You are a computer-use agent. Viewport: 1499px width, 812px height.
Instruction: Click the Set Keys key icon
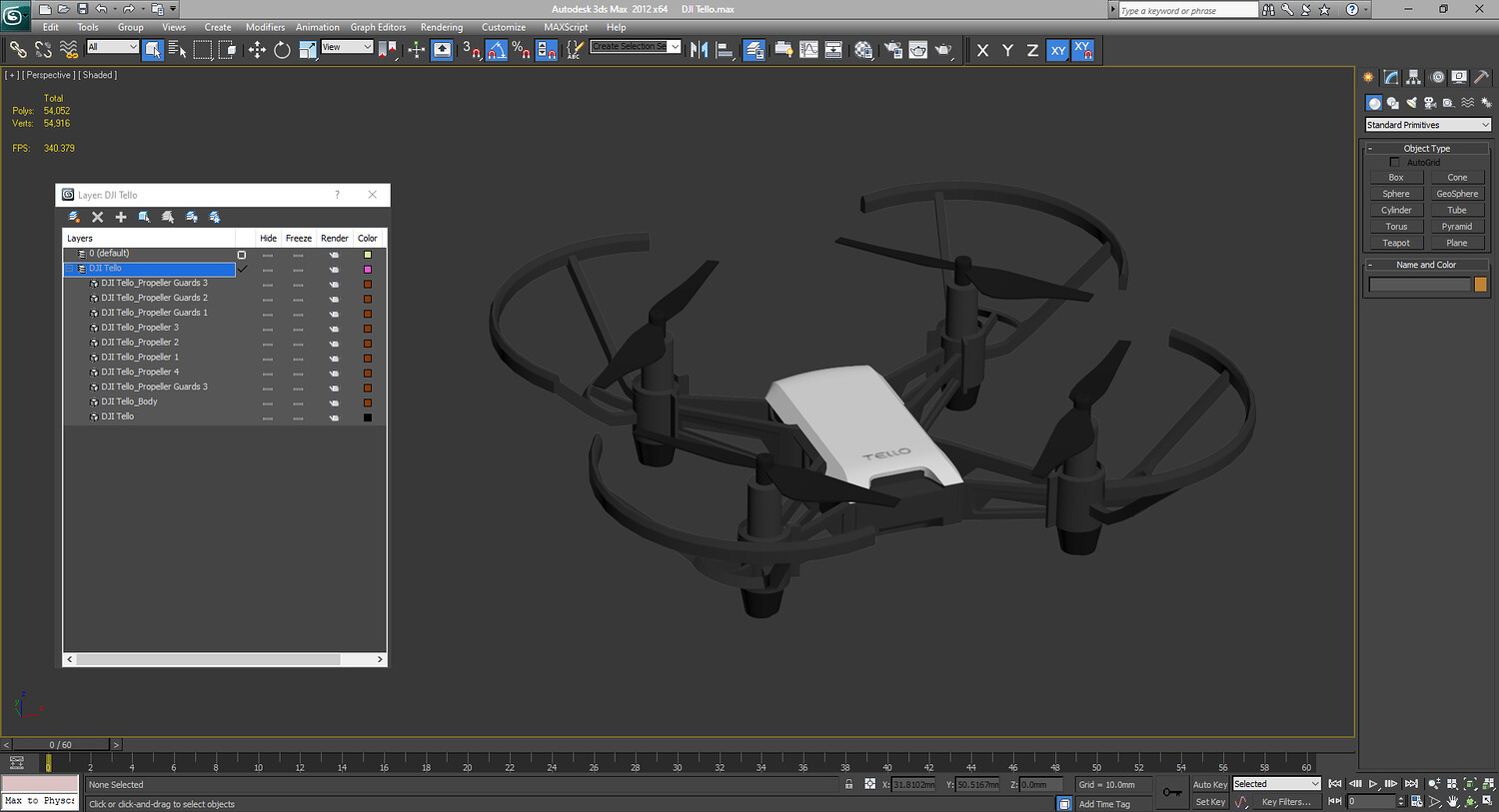click(1172, 793)
